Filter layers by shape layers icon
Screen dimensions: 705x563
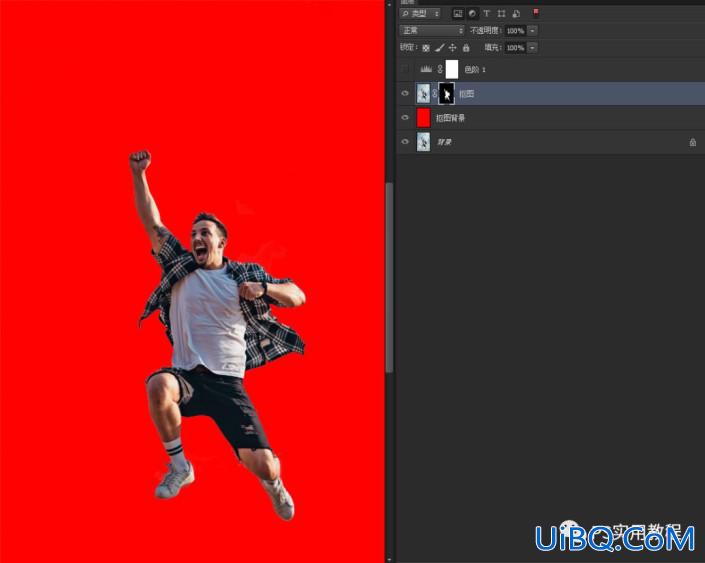(501, 13)
